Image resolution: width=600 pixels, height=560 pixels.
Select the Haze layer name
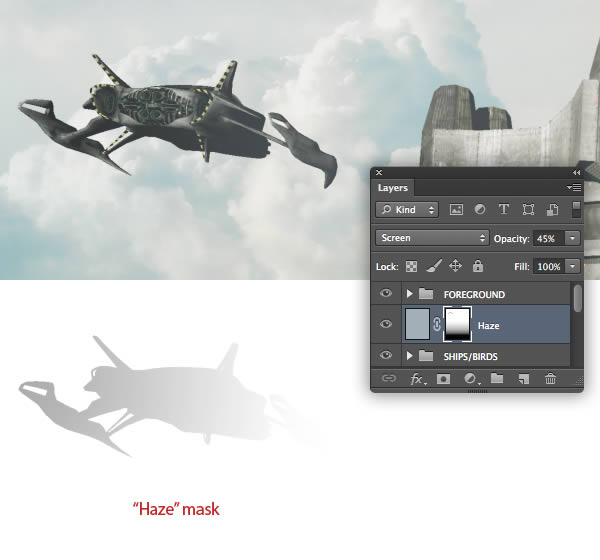(x=489, y=326)
